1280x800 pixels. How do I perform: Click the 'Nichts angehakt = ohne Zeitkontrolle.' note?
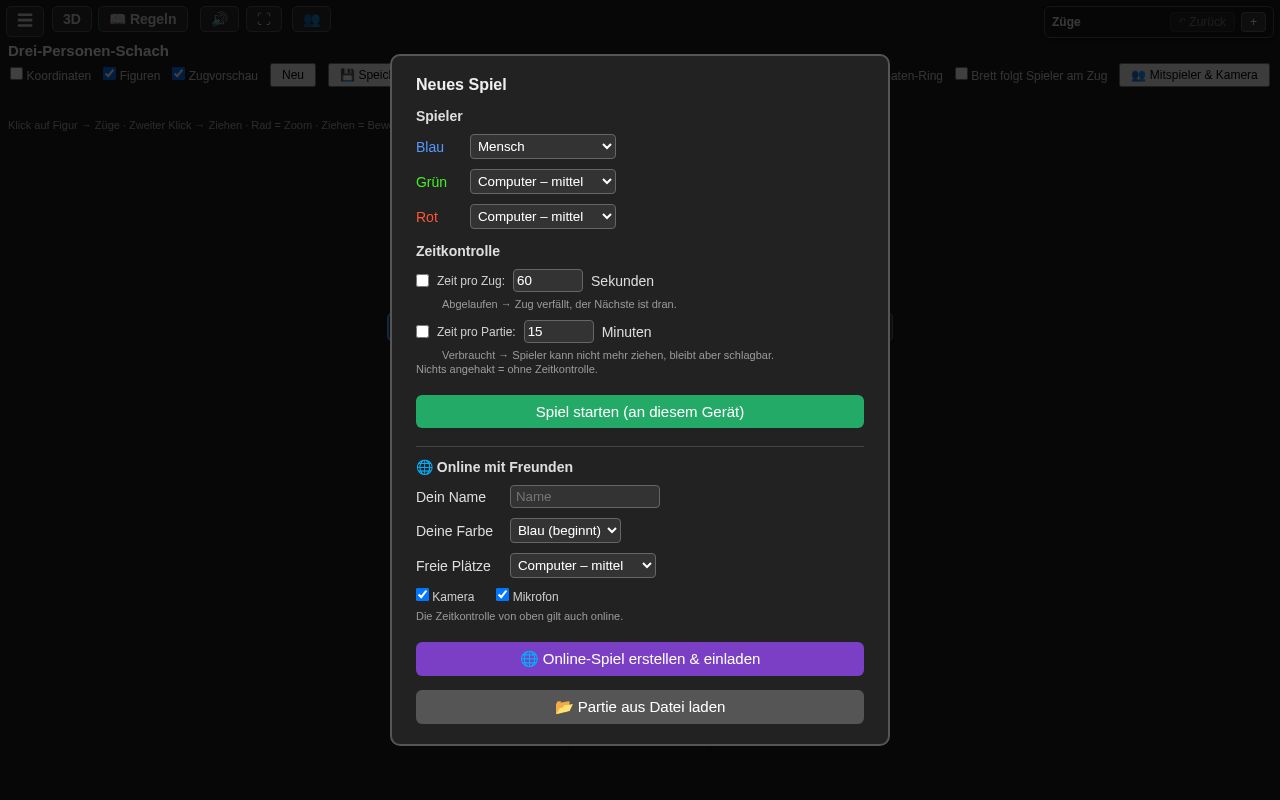[507, 369]
